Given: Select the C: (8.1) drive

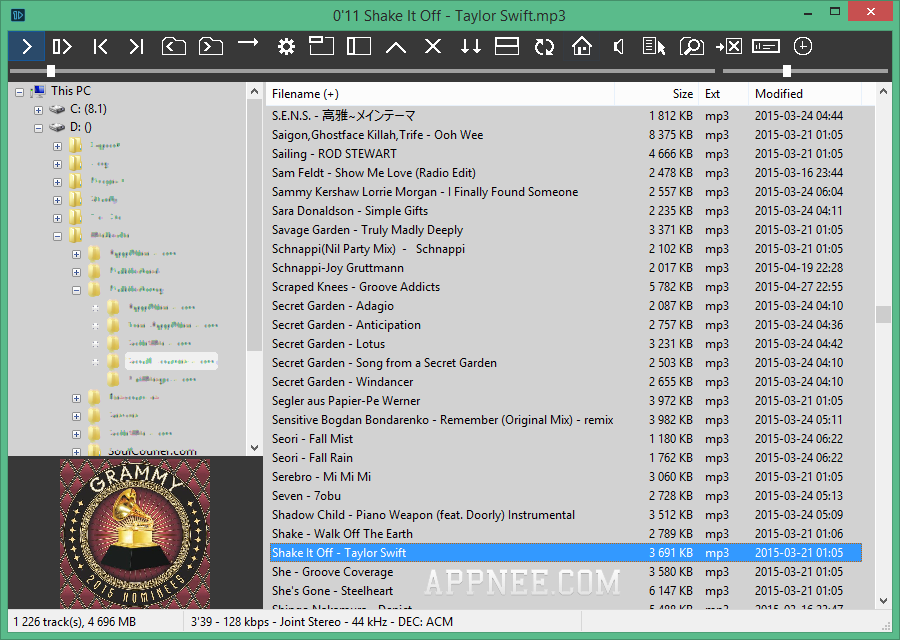Looking at the screenshot, I should [x=88, y=109].
